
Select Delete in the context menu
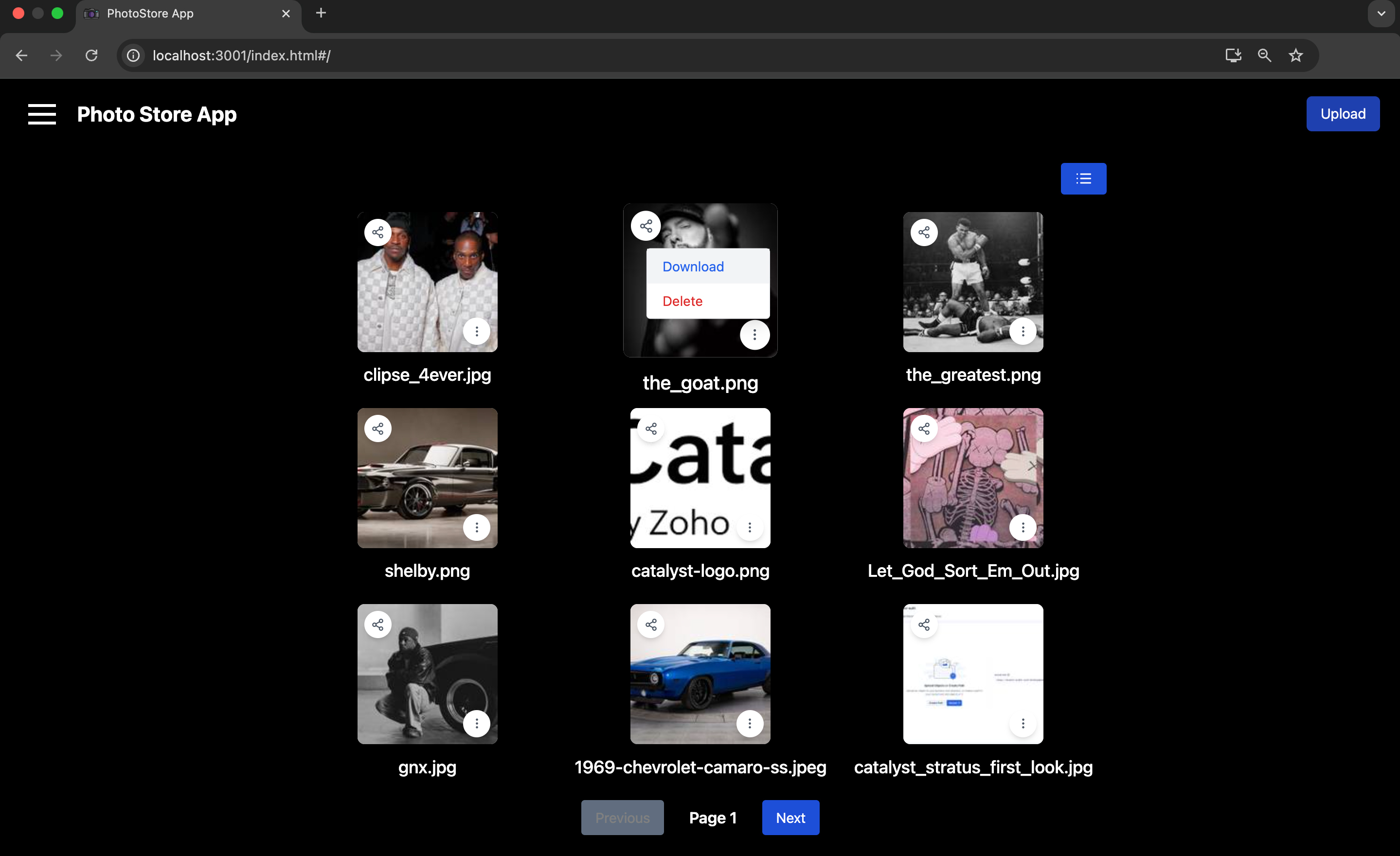(x=682, y=301)
